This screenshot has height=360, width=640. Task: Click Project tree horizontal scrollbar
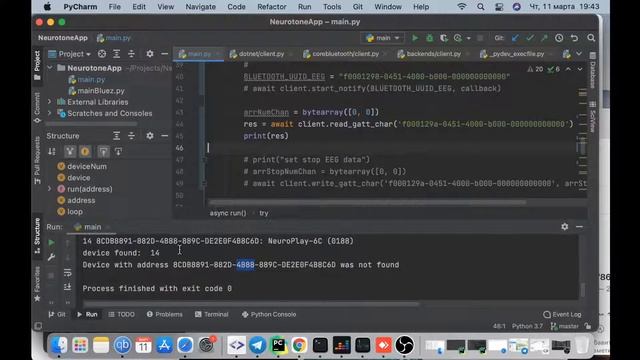pos(91,124)
